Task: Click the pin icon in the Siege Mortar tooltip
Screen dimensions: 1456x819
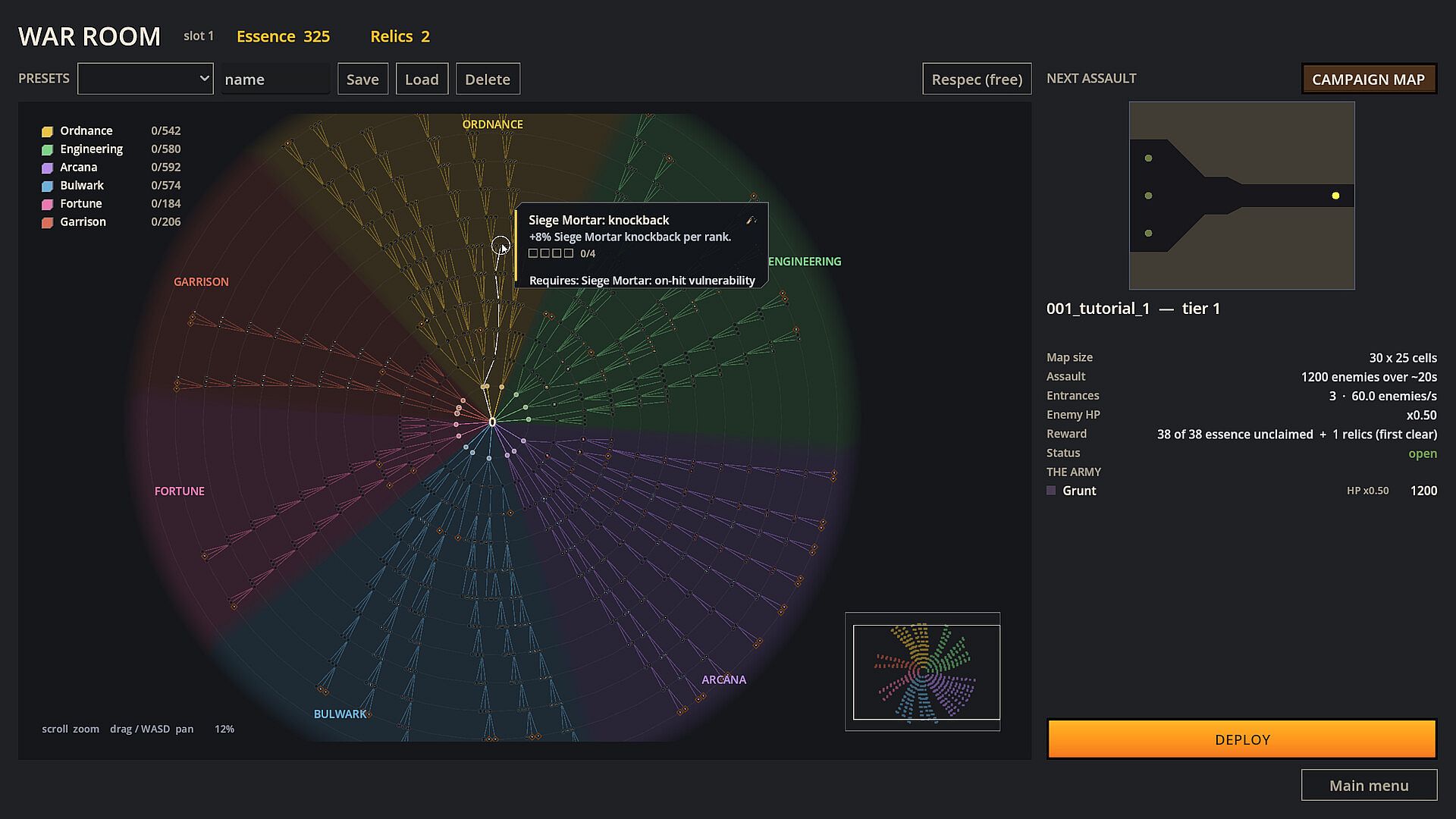Action: click(x=751, y=220)
